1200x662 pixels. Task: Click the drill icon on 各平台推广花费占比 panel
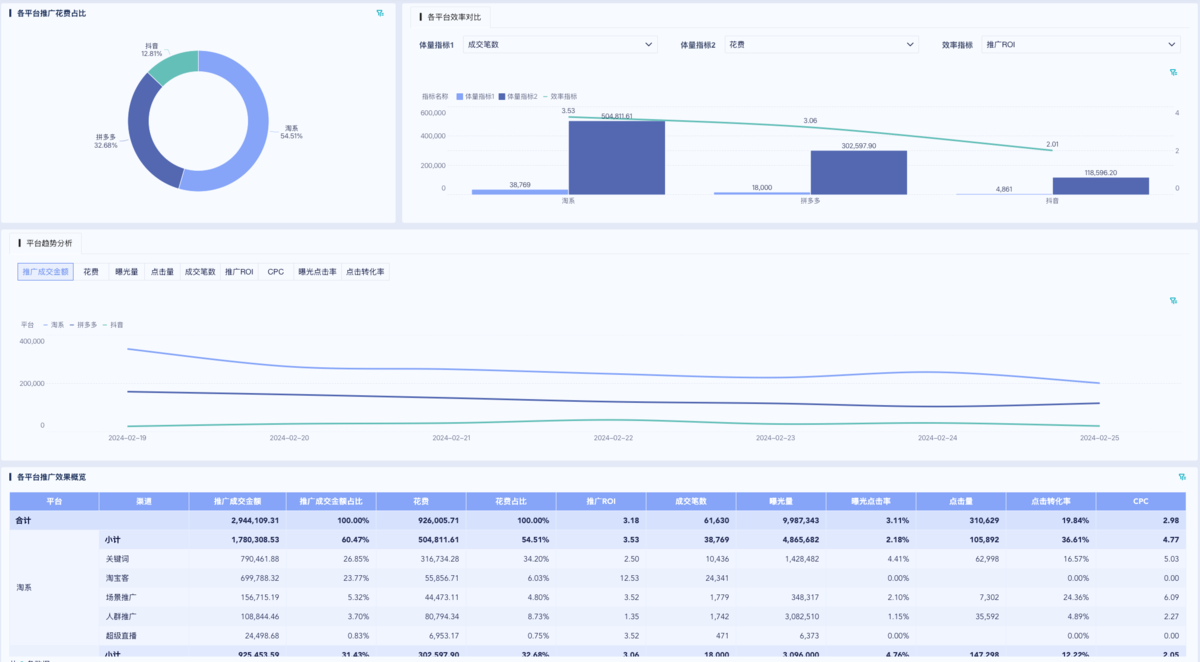(x=380, y=13)
